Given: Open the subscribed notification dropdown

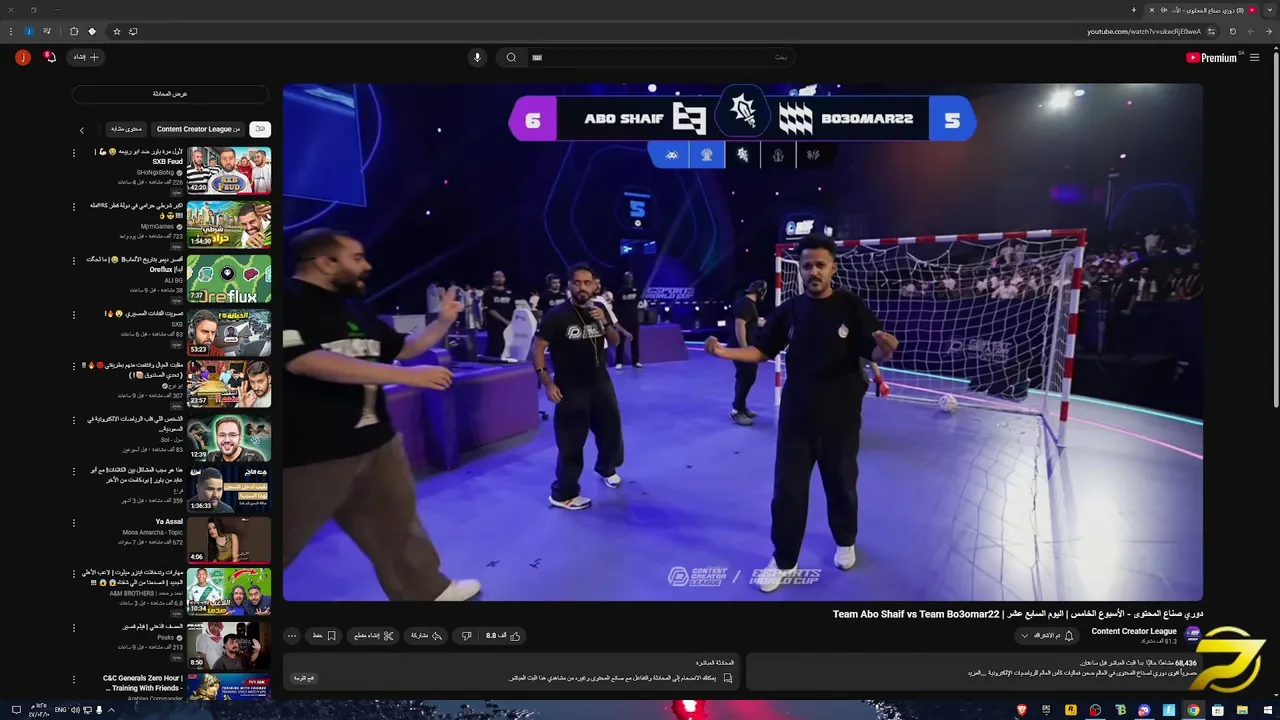Looking at the screenshot, I should (x=1047, y=635).
